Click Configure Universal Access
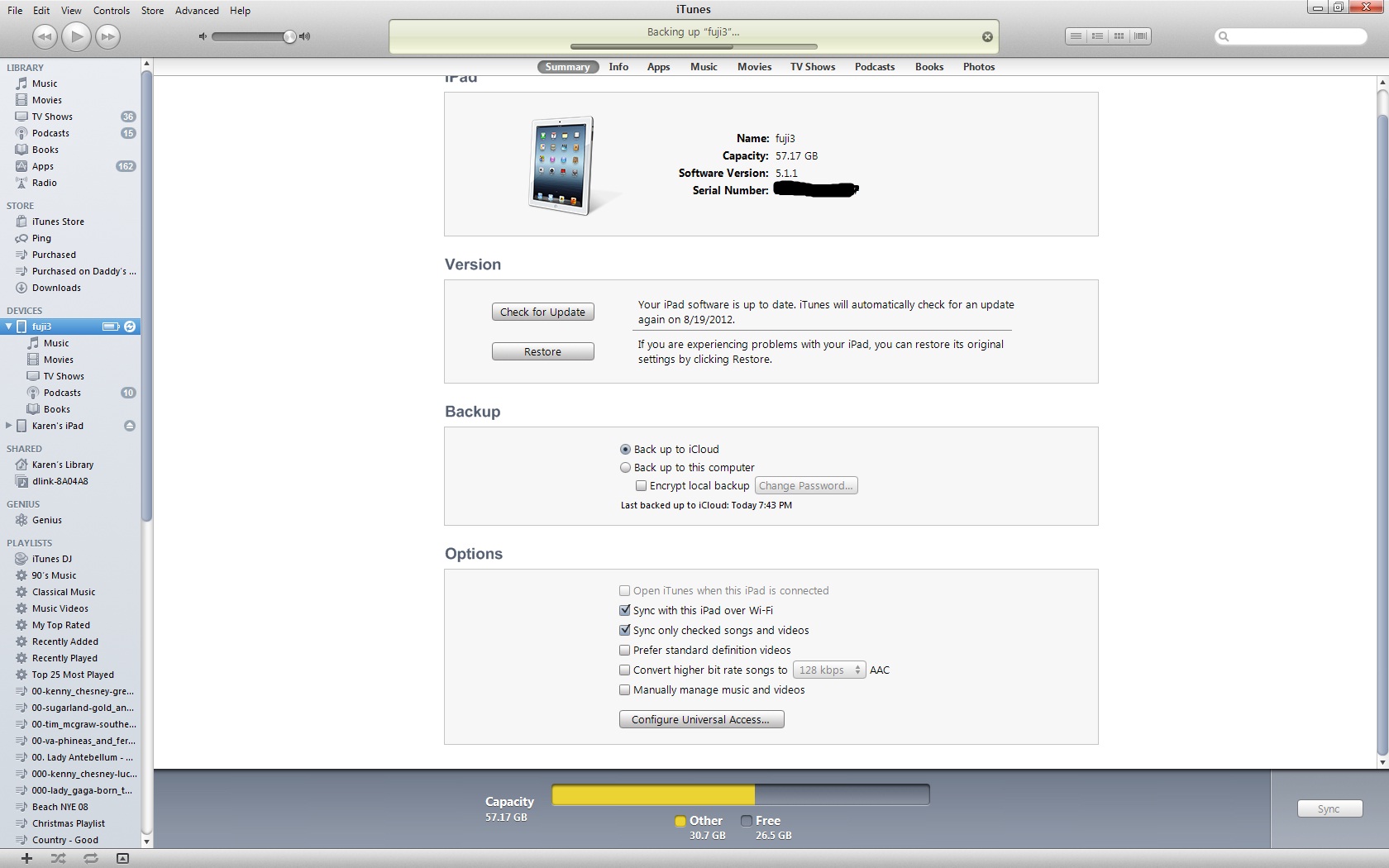The height and width of the screenshot is (868, 1389). [701, 720]
